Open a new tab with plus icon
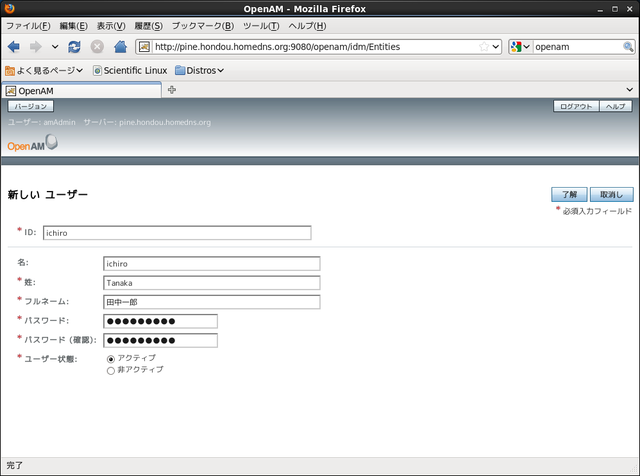Screen dimensions: 640x476 172,90
